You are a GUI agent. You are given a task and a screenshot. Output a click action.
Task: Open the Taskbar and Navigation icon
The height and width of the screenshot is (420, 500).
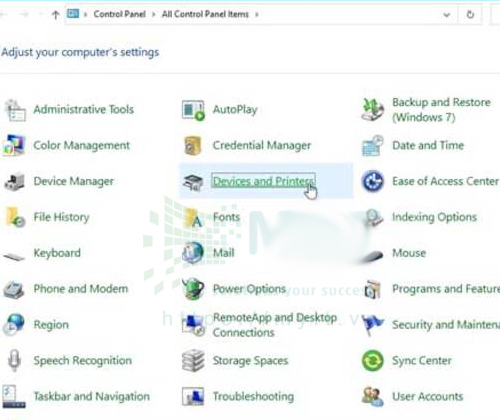(x=14, y=397)
